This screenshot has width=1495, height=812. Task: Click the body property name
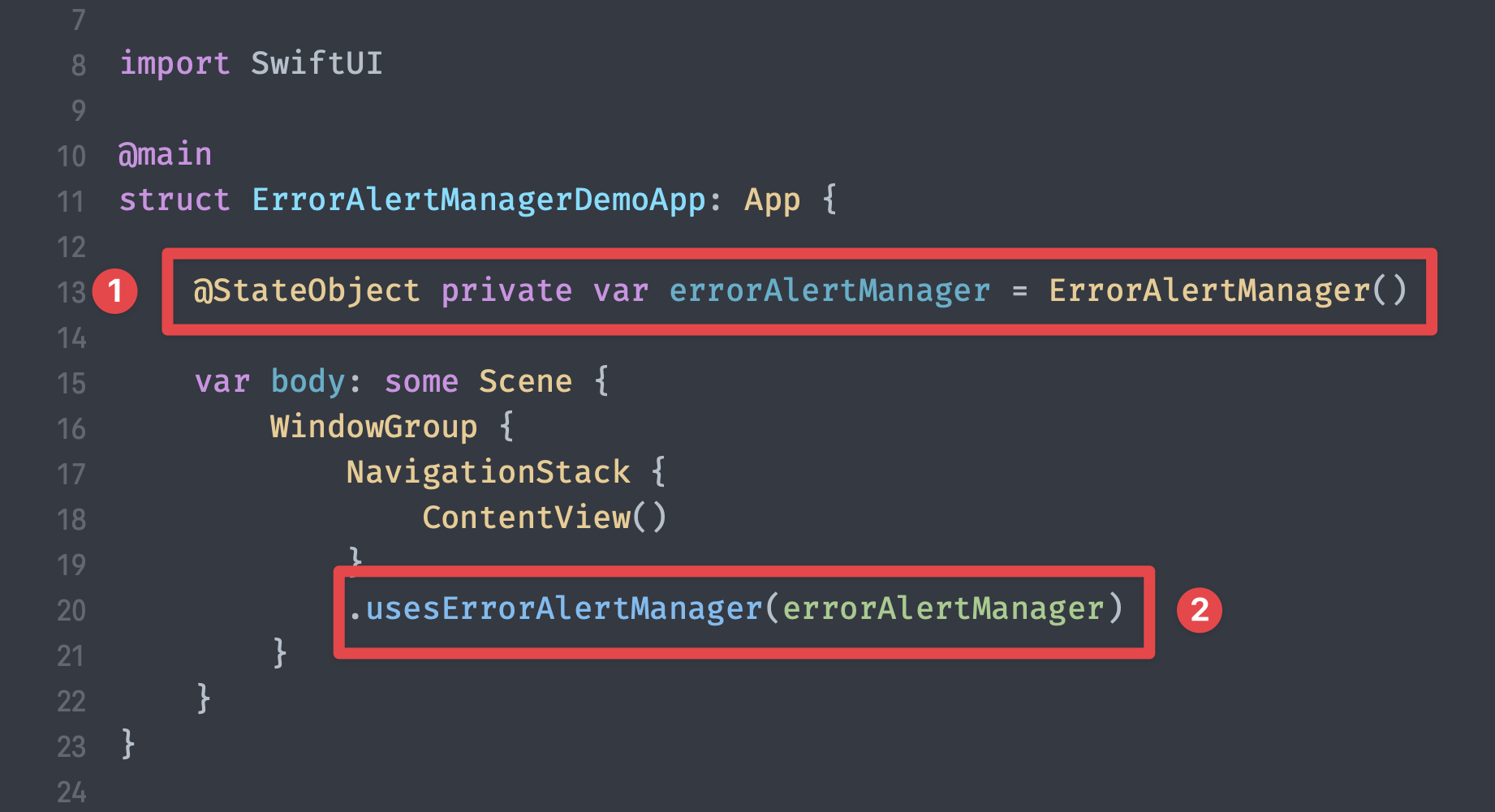308,381
